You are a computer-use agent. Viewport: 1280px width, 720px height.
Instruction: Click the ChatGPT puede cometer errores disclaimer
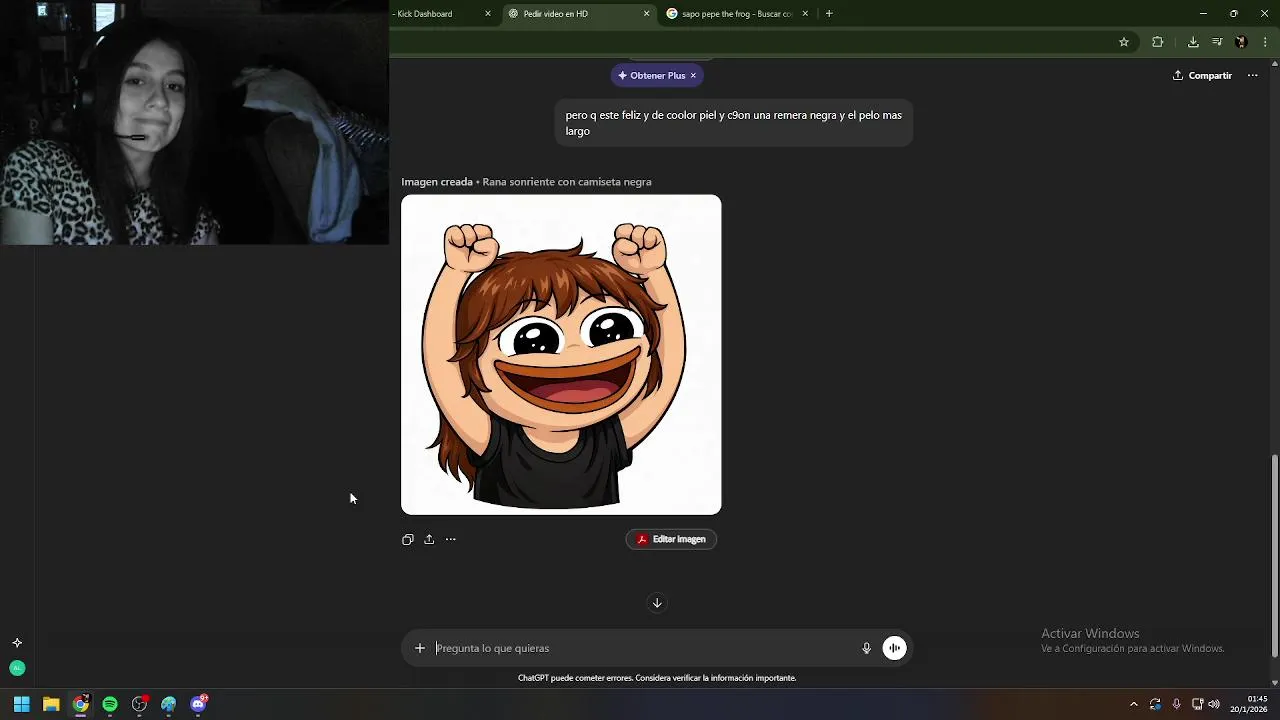657,678
